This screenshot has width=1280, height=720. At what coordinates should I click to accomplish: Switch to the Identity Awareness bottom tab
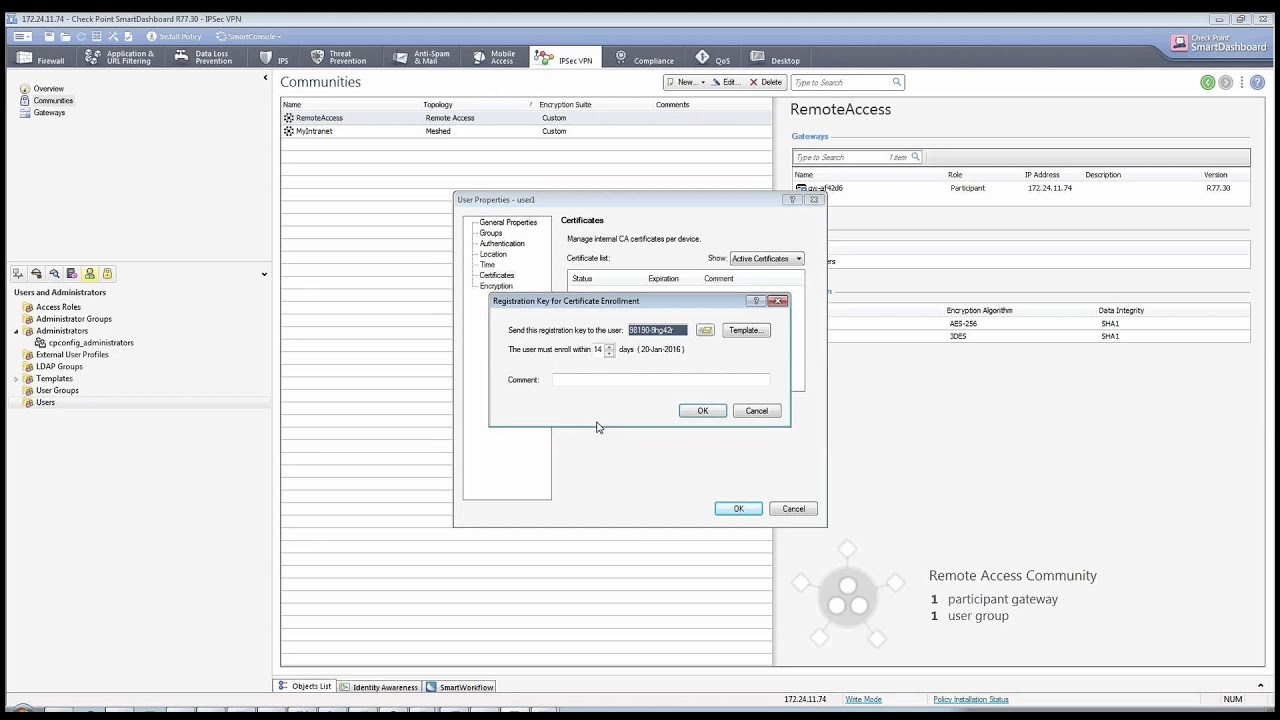click(379, 687)
